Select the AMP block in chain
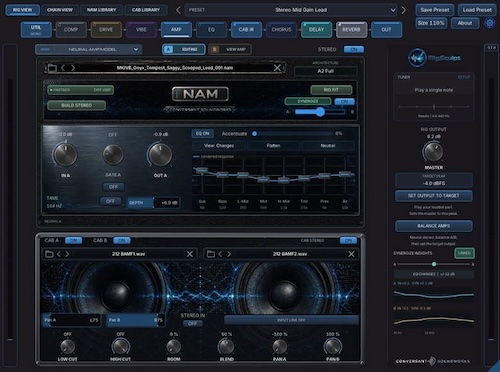Viewport: 500px width, 372px height. (176, 30)
